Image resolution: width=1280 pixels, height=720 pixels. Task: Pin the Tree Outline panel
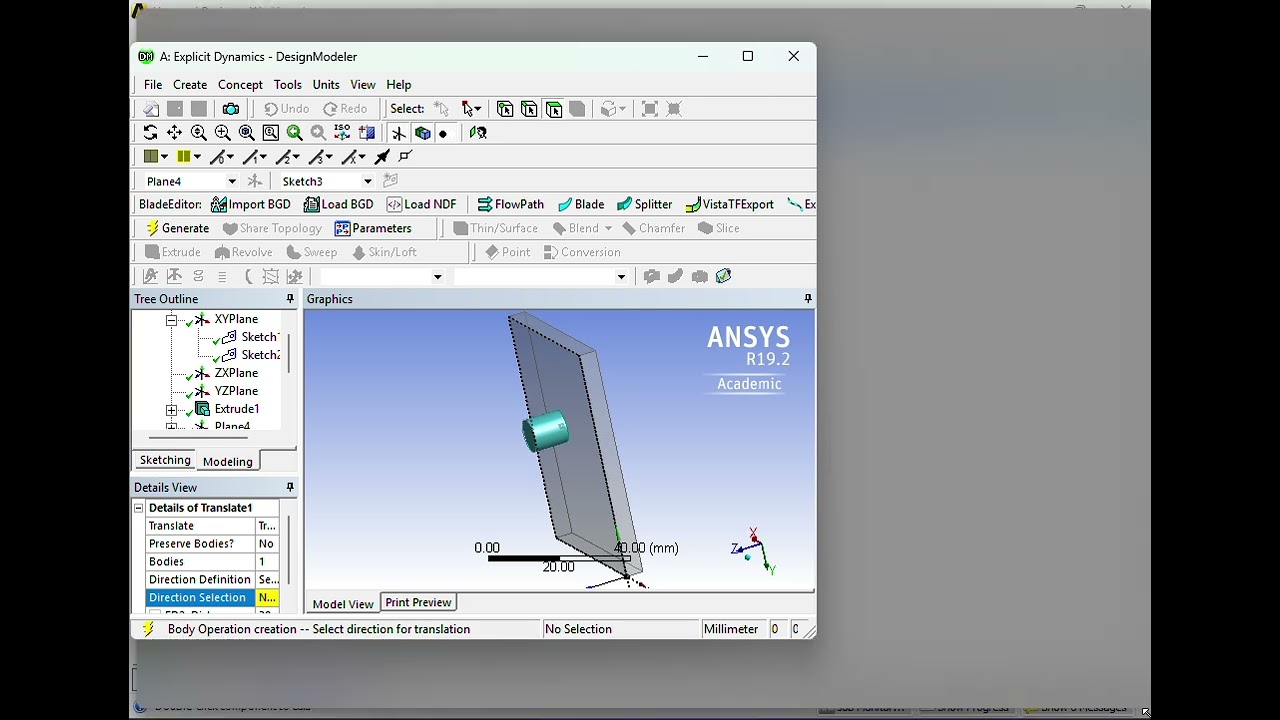290,299
